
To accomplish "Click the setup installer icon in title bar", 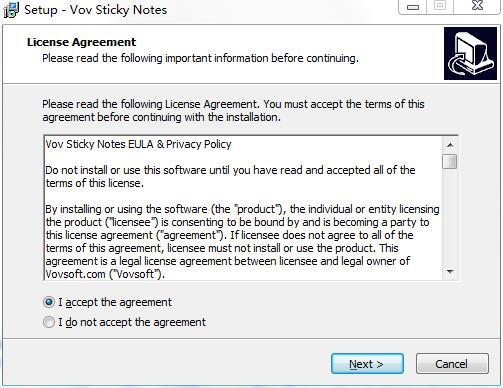I will click(11, 10).
